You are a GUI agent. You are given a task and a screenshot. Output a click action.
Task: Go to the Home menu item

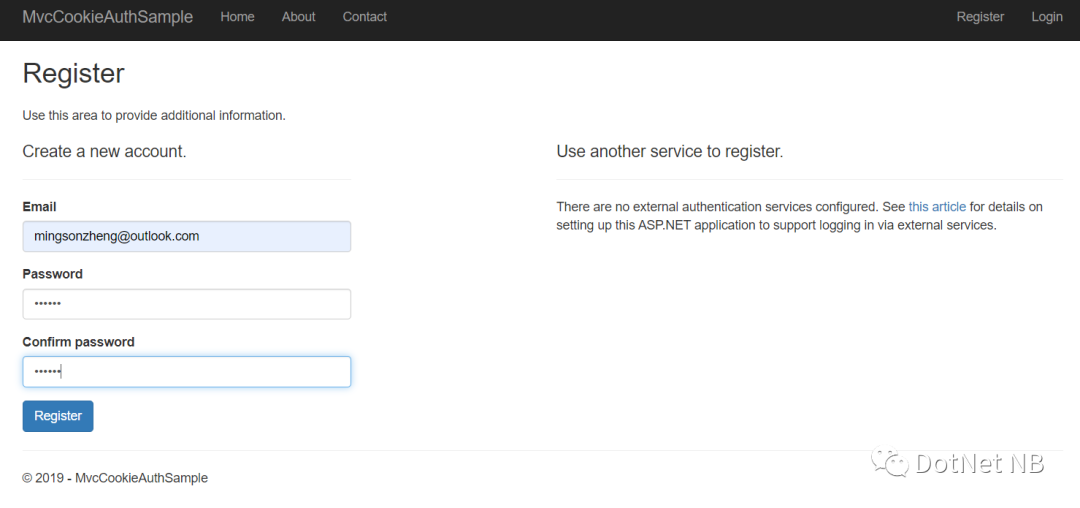[x=237, y=17]
